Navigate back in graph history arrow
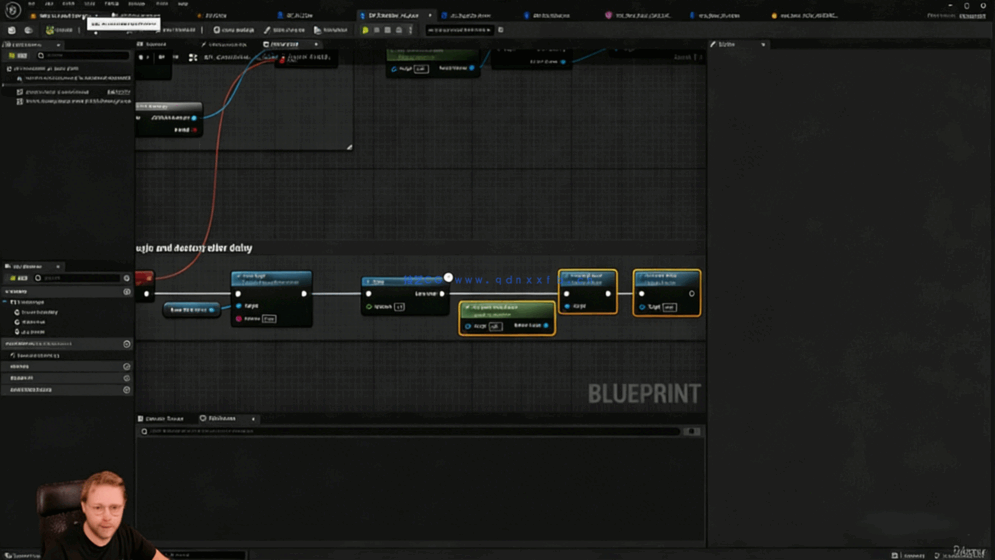The height and width of the screenshot is (560, 995). 161,57
